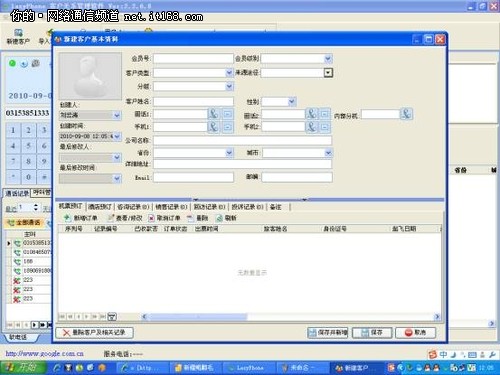
Task: Click the 详细地址 input field
Action: pos(242,164)
